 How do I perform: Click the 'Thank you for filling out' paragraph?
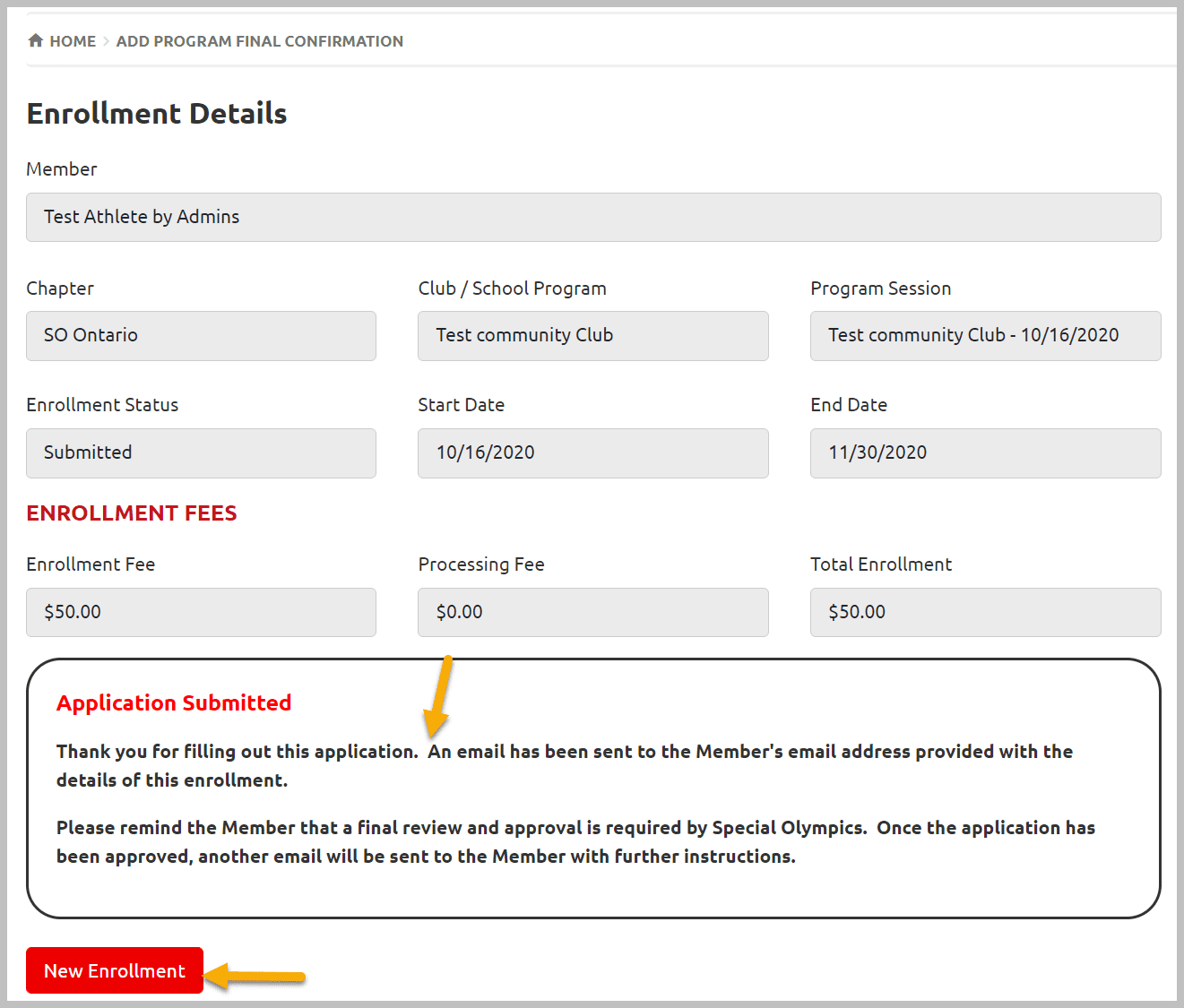point(565,766)
